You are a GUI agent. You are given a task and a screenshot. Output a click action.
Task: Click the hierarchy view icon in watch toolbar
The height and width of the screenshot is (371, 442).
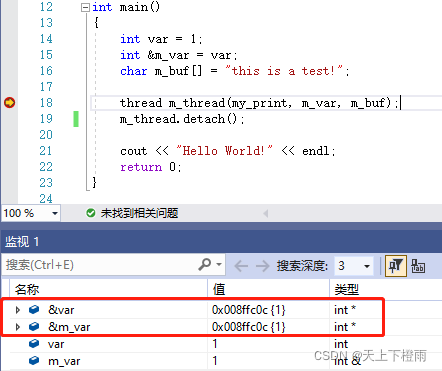coord(418,266)
